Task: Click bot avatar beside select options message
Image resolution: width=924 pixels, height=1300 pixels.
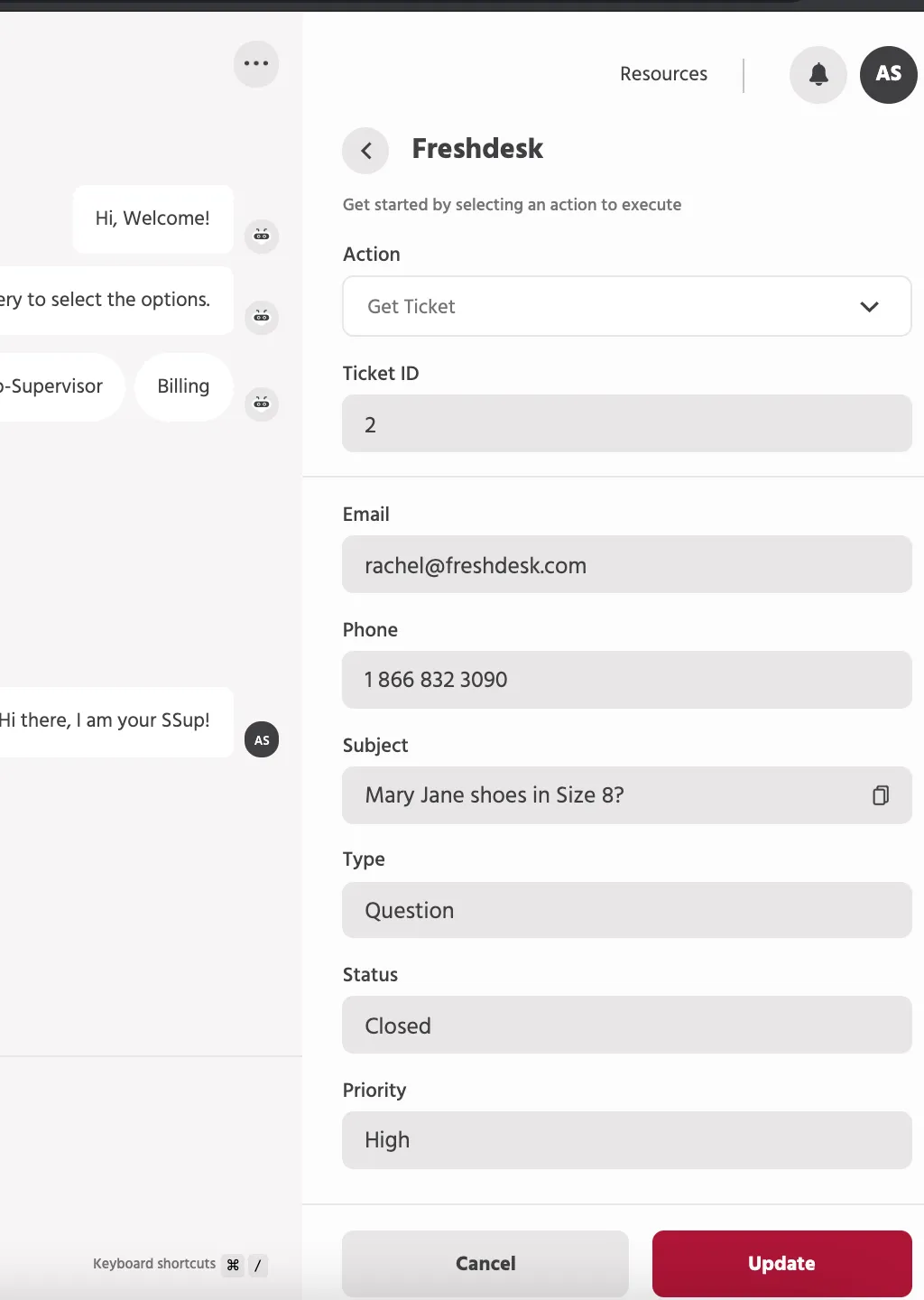Action: coord(262,318)
